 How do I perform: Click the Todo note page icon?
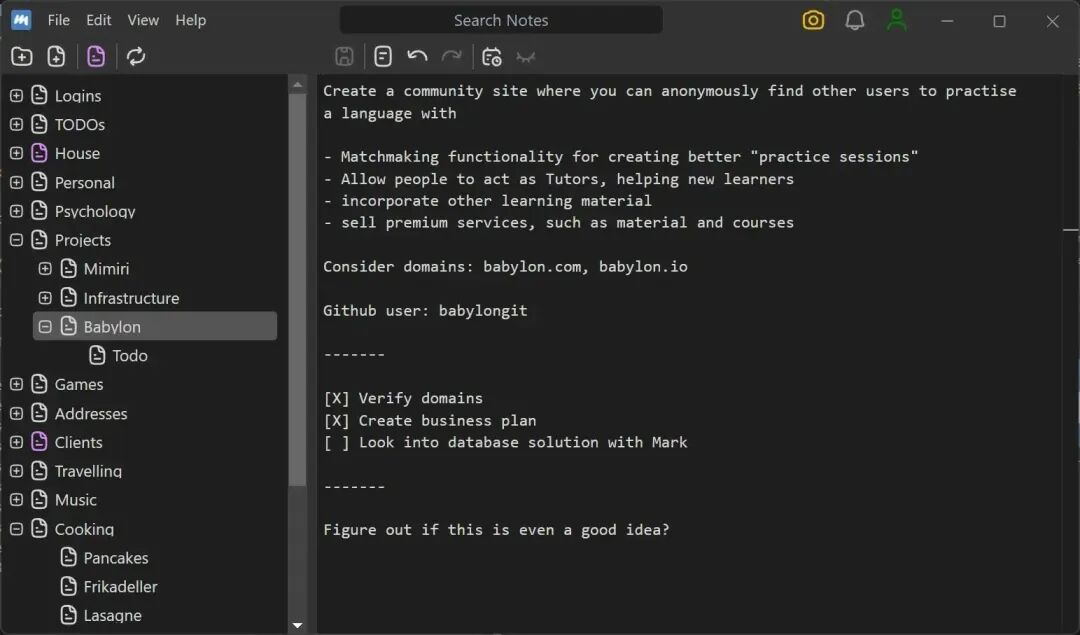pyautogui.click(x=98, y=355)
